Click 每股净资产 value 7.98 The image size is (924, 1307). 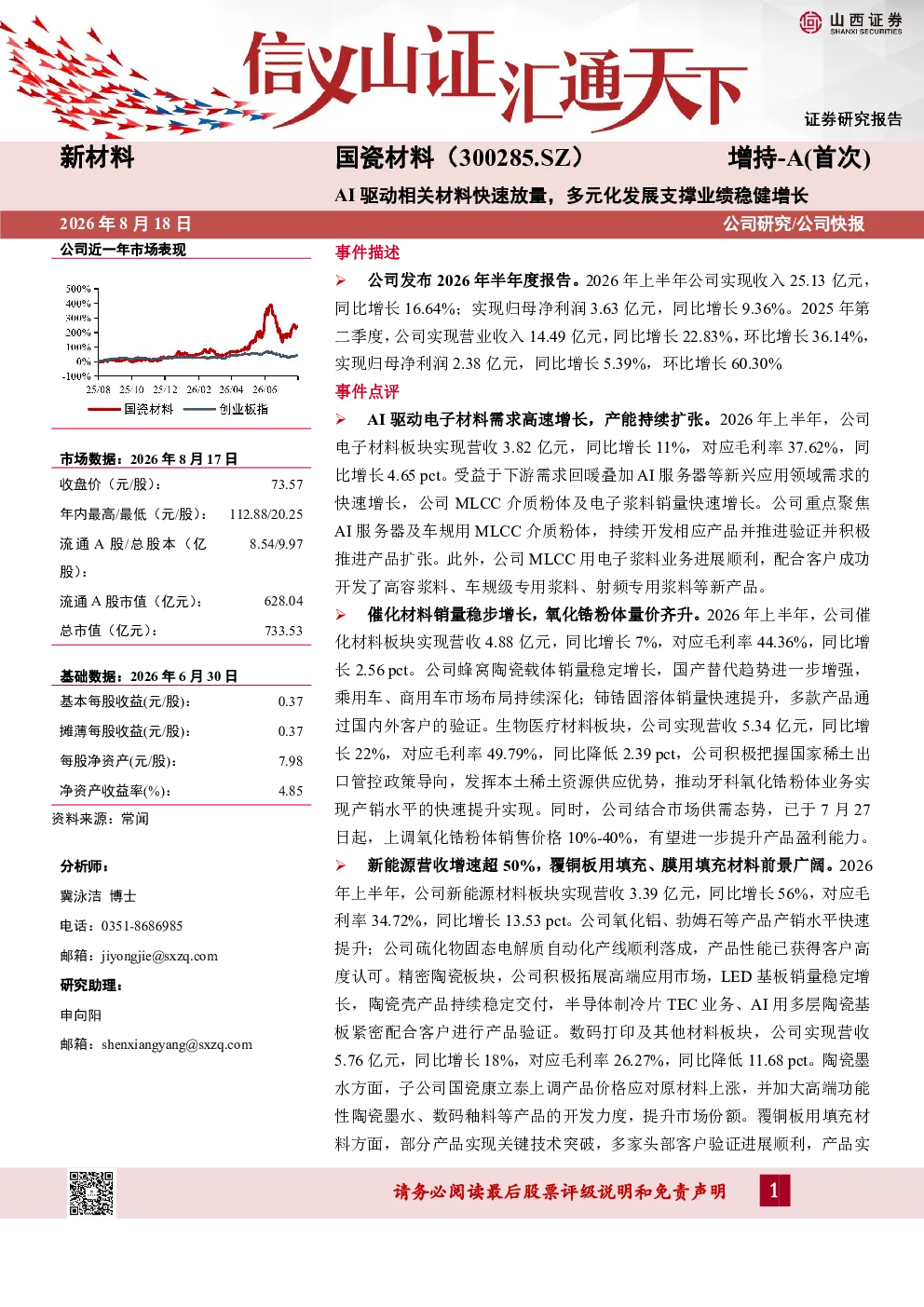[291, 761]
